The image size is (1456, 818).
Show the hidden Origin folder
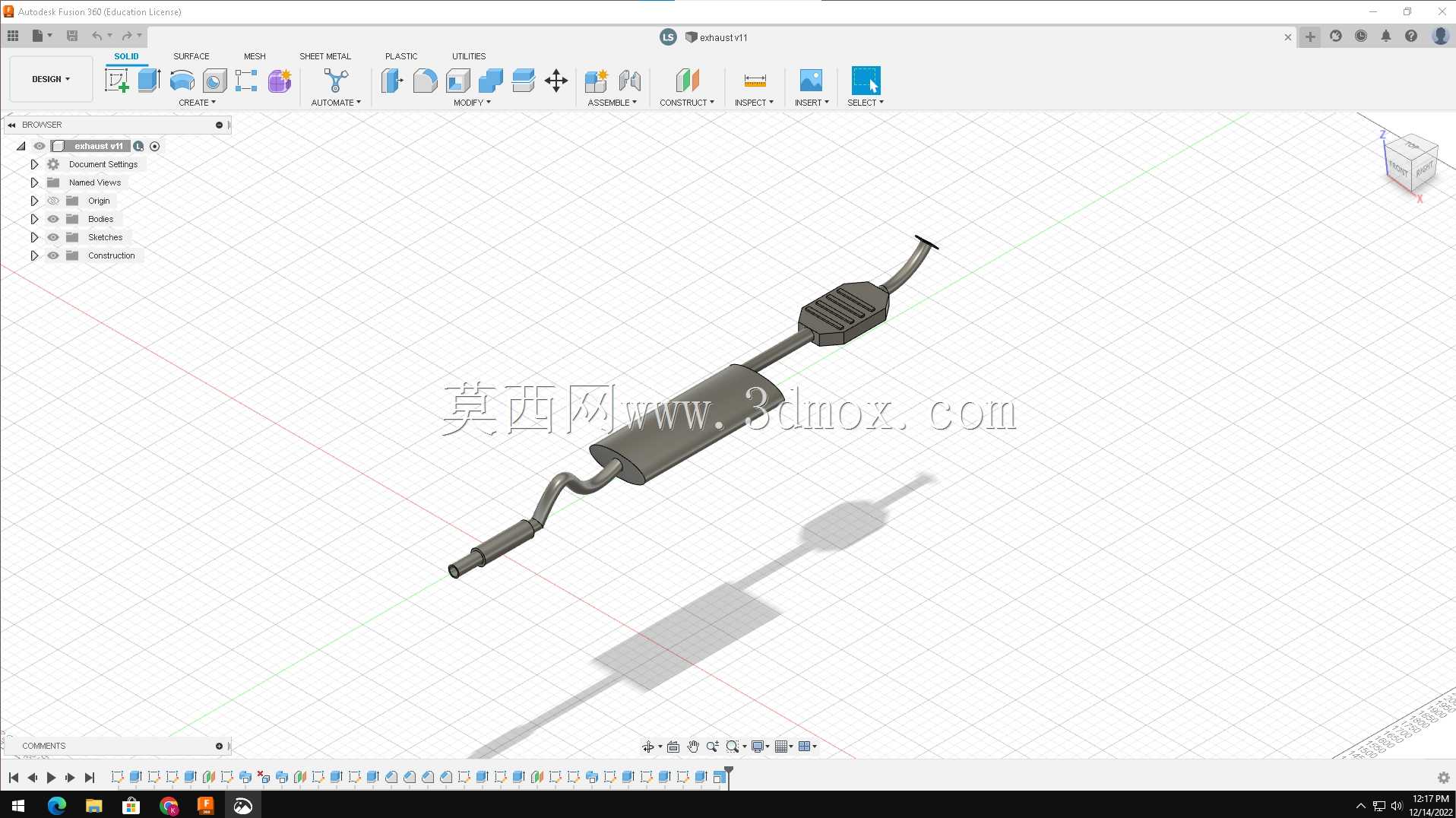(x=53, y=201)
